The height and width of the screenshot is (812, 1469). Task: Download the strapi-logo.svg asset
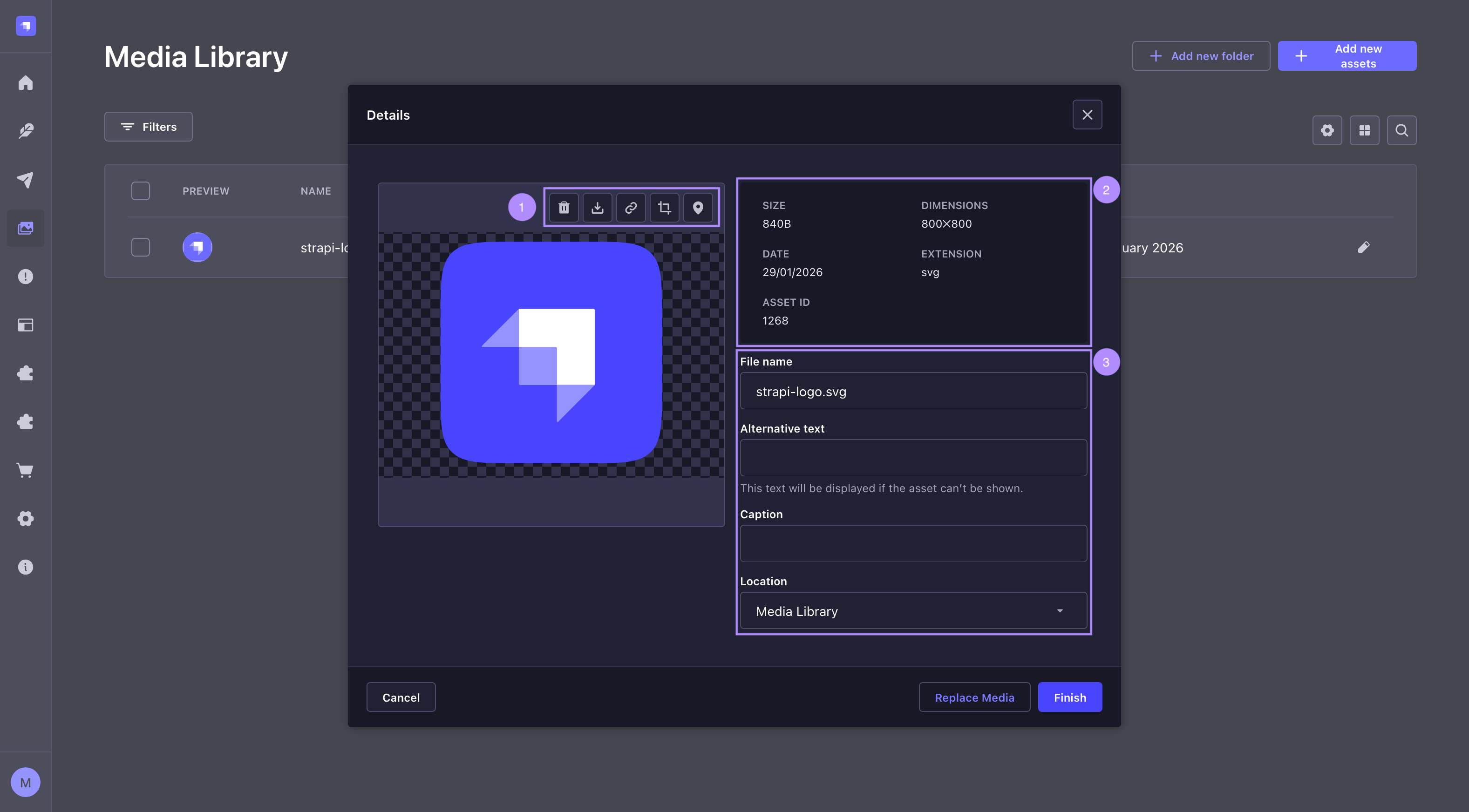pos(597,207)
